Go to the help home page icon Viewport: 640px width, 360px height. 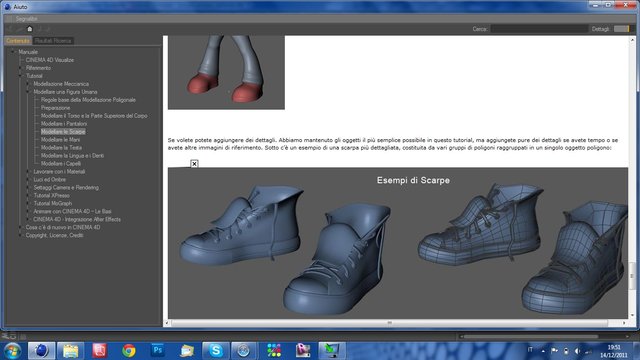pos(29,29)
